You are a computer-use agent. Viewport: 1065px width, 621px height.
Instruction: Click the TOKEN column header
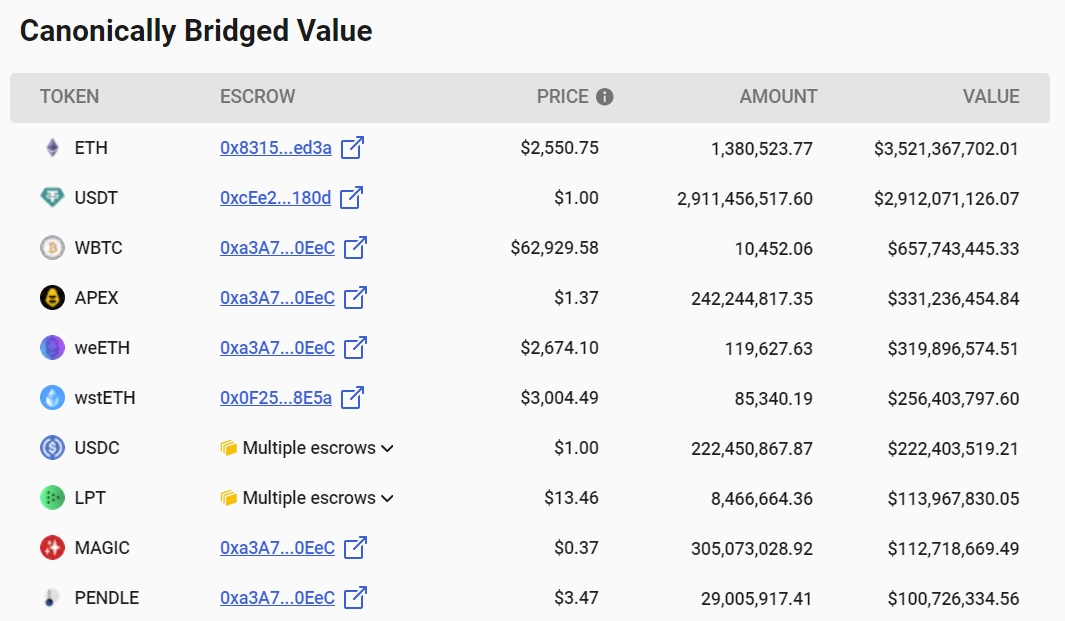69,96
